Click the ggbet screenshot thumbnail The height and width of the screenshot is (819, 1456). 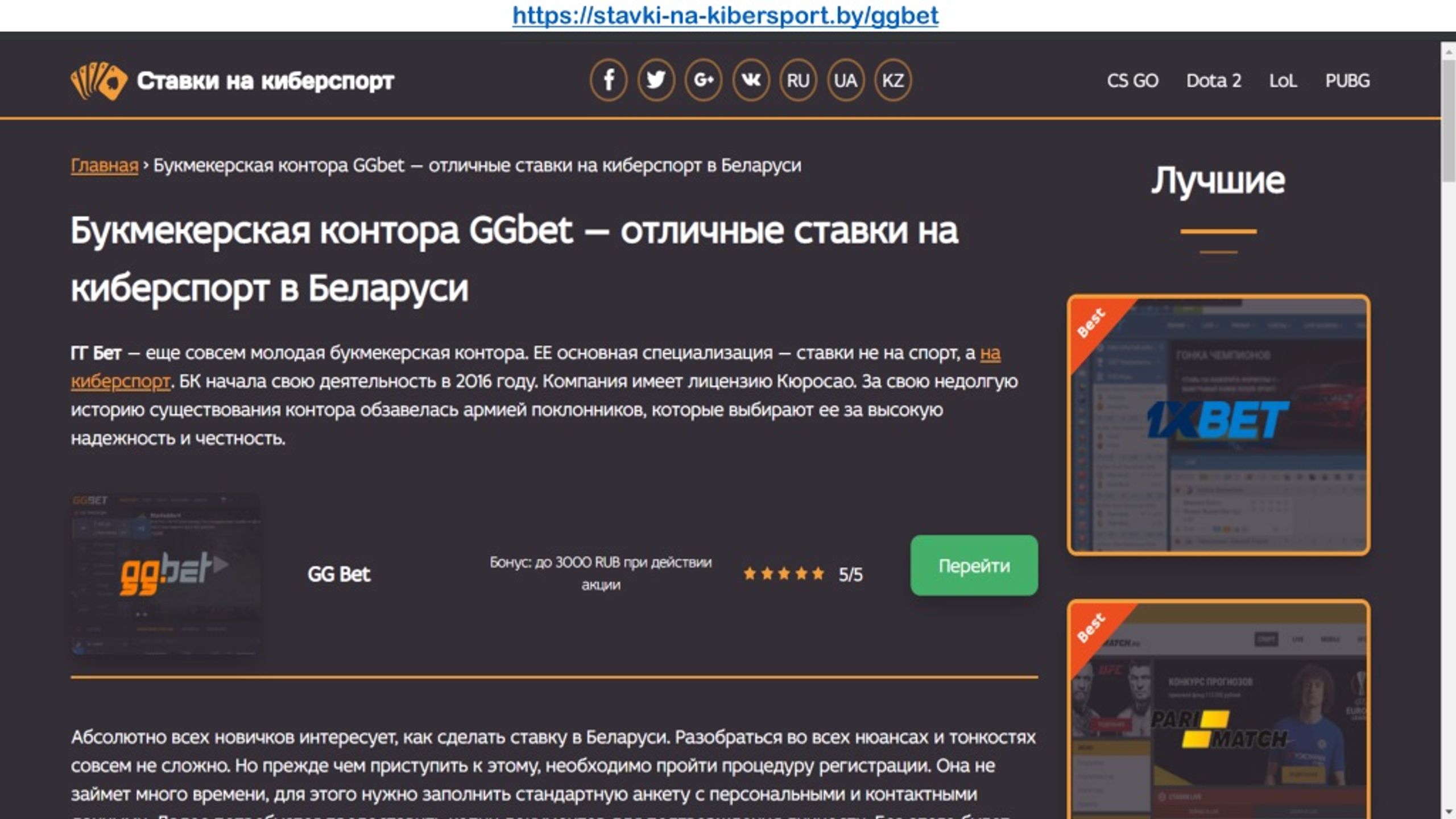[166, 573]
